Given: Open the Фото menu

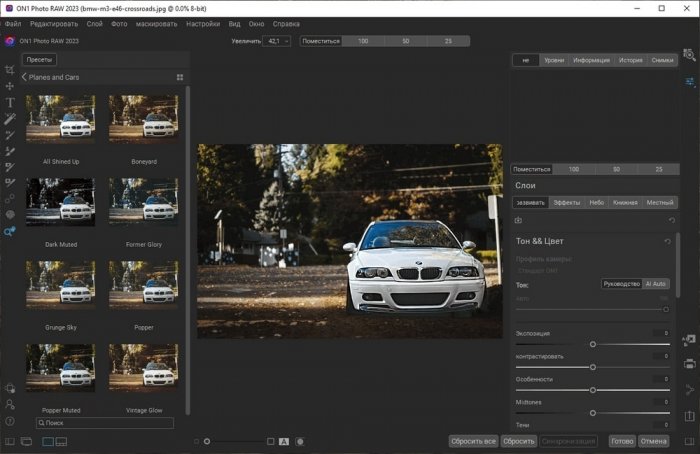Looking at the screenshot, I should click(119, 24).
